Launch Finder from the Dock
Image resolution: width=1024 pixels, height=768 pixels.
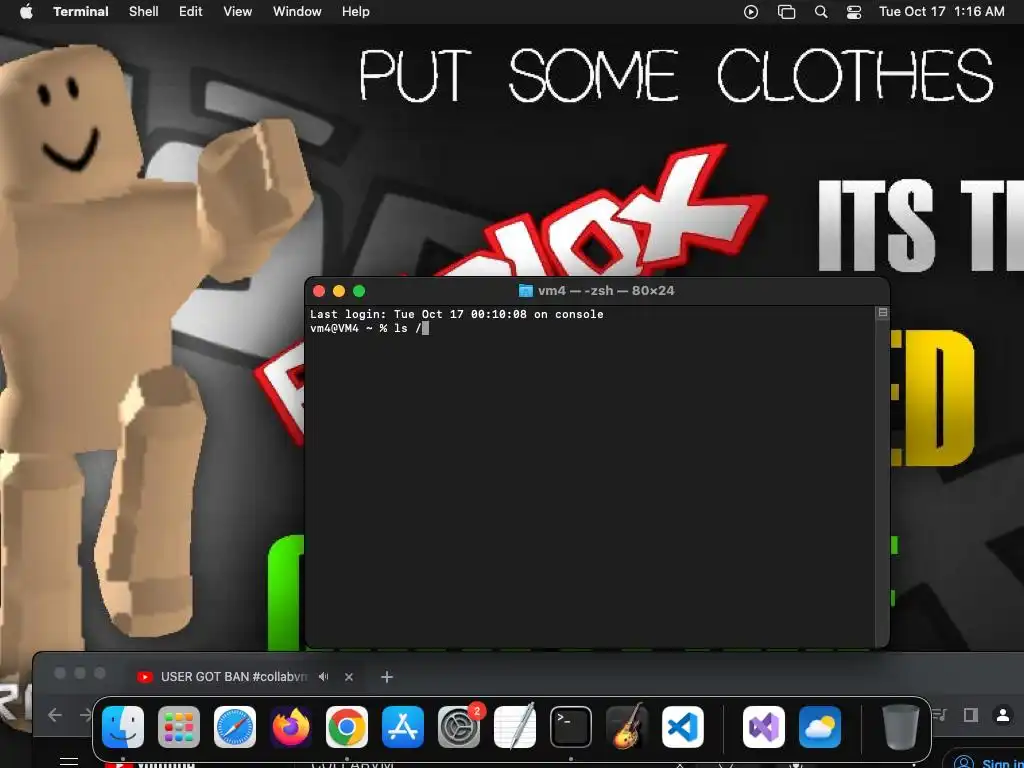coord(123,727)
